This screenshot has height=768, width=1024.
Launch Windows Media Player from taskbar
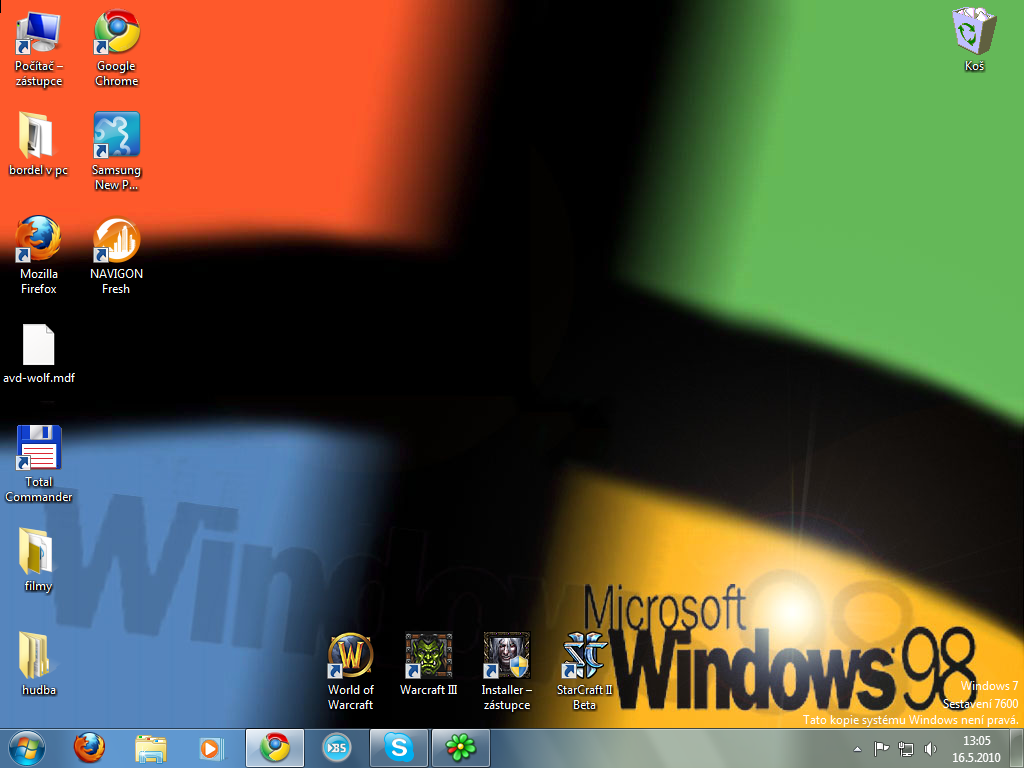[x=211, y=748]
